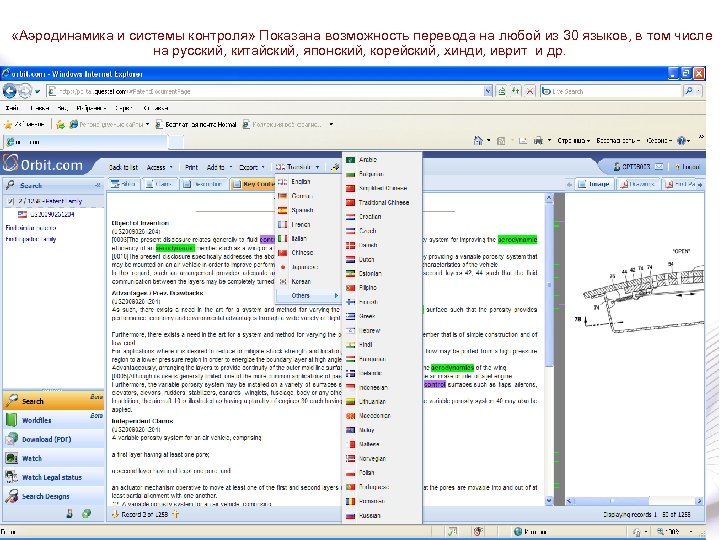720x540 pixels.
Task: Click the mail envelope icon near username
Action: pos(658,166)
